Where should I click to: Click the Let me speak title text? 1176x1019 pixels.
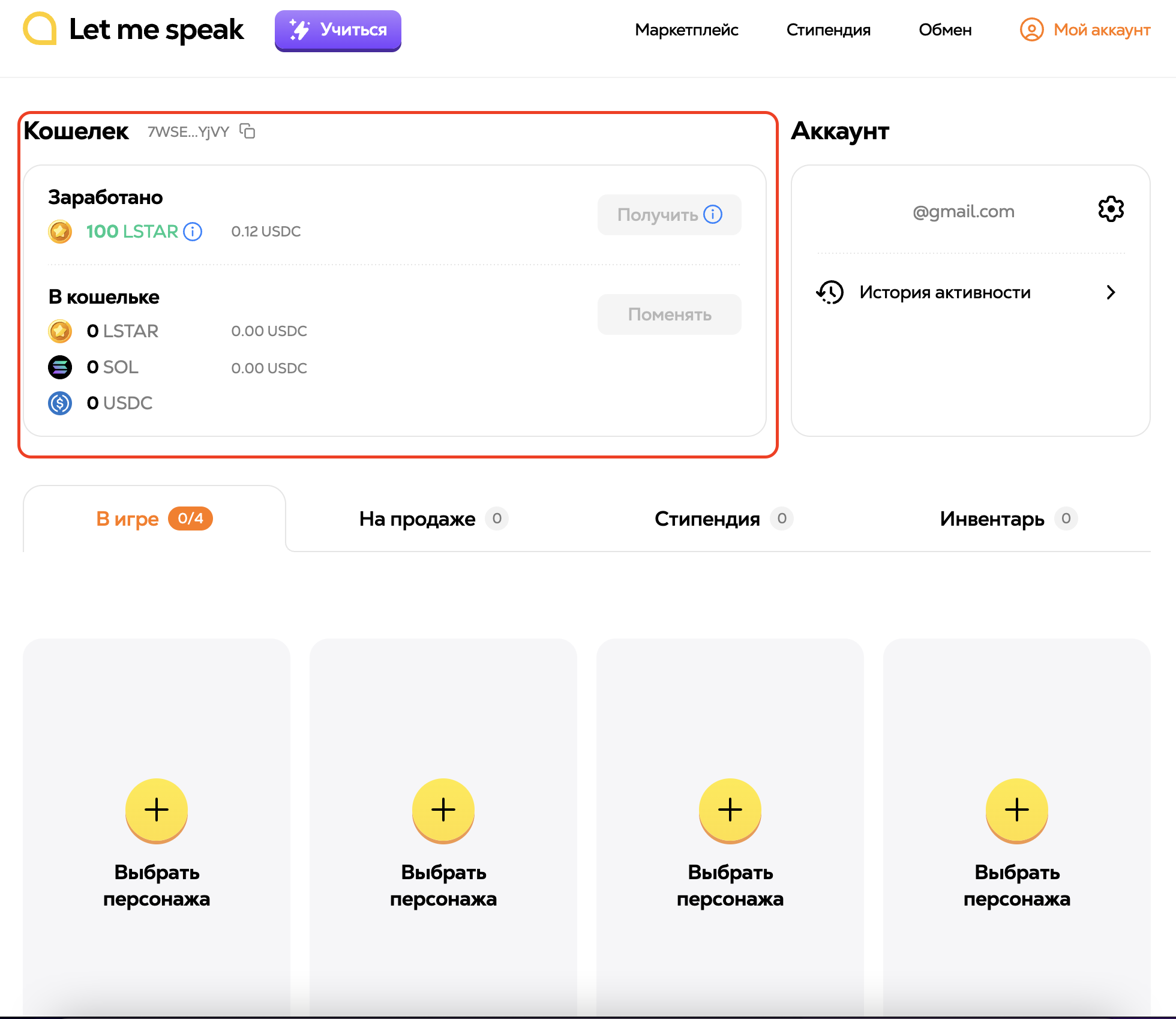coord(157,29)
